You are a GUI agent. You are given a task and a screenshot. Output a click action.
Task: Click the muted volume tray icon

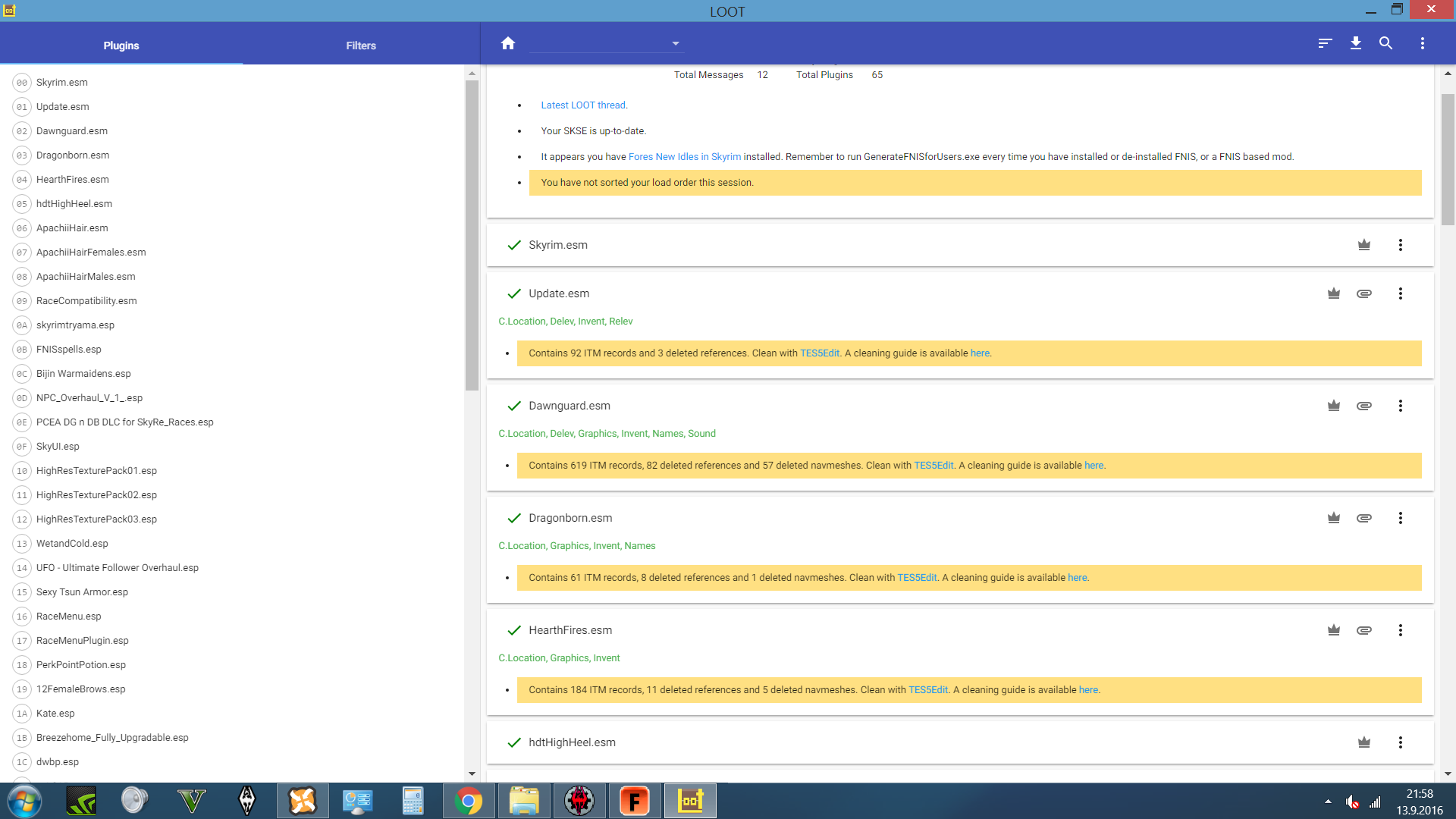(x=1352, y=802)
